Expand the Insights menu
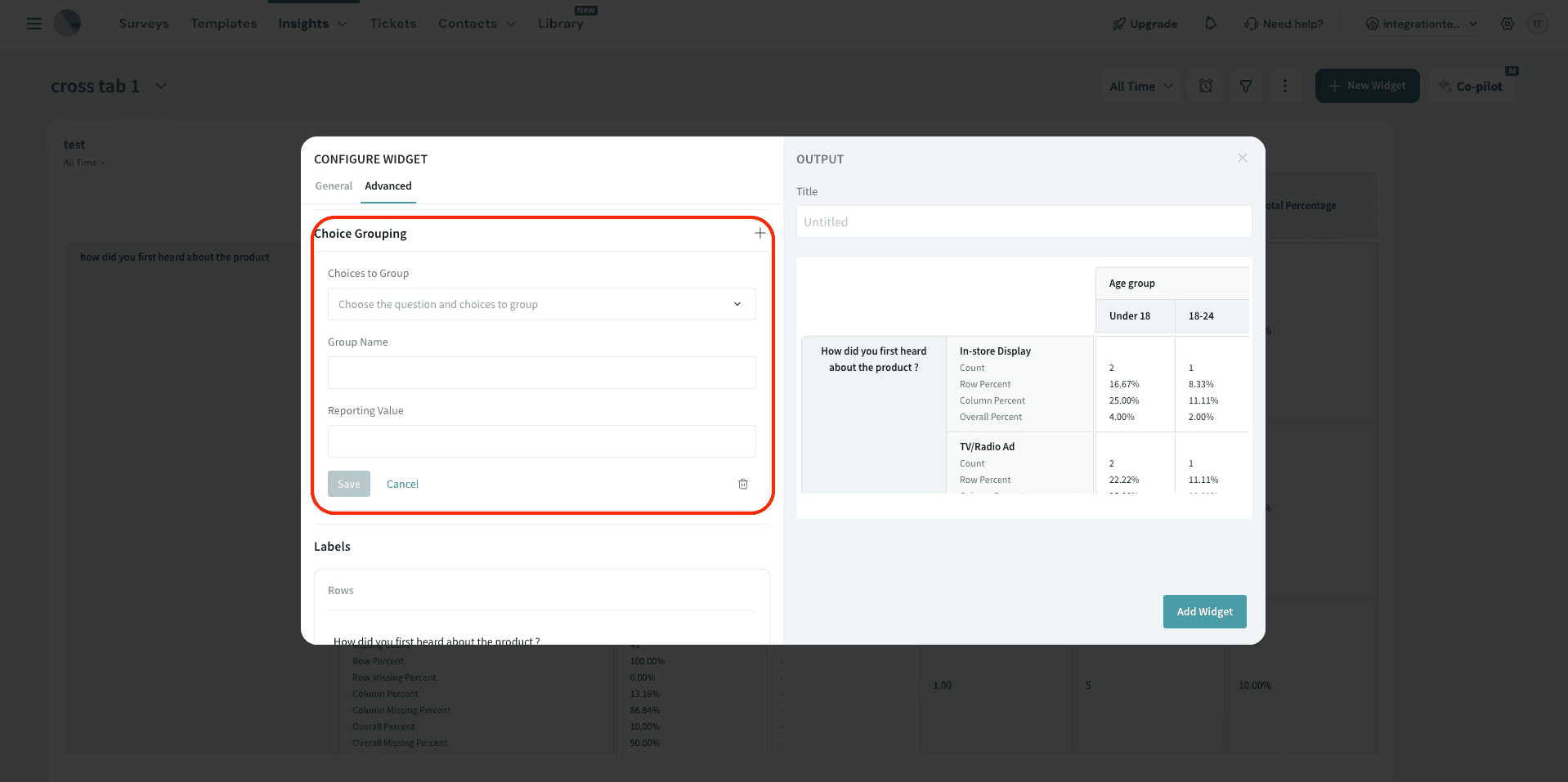The width and height of the screenshot is (1568, 782). 312,24
